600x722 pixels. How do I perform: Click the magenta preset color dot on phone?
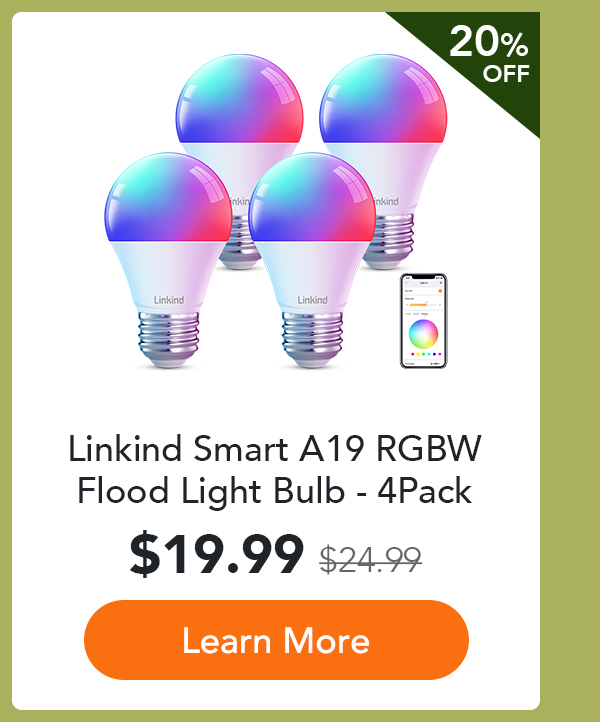[440, 354]
